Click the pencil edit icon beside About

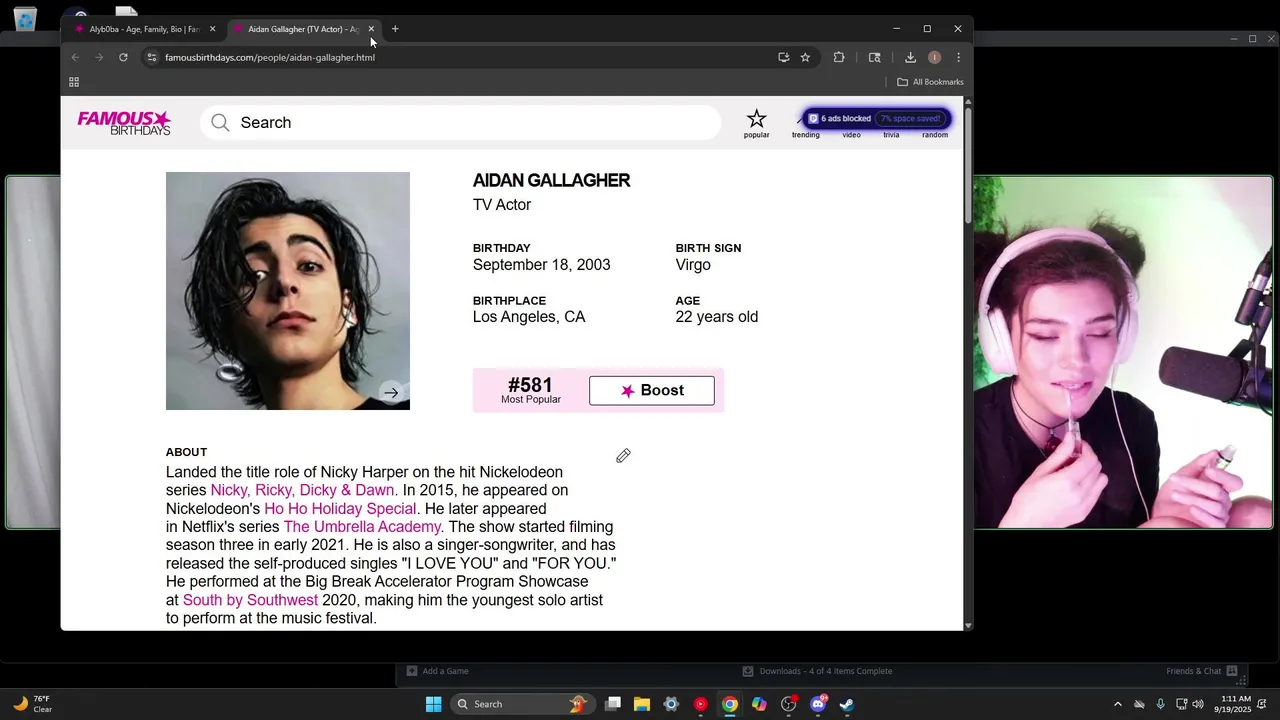tap(623, 456)
